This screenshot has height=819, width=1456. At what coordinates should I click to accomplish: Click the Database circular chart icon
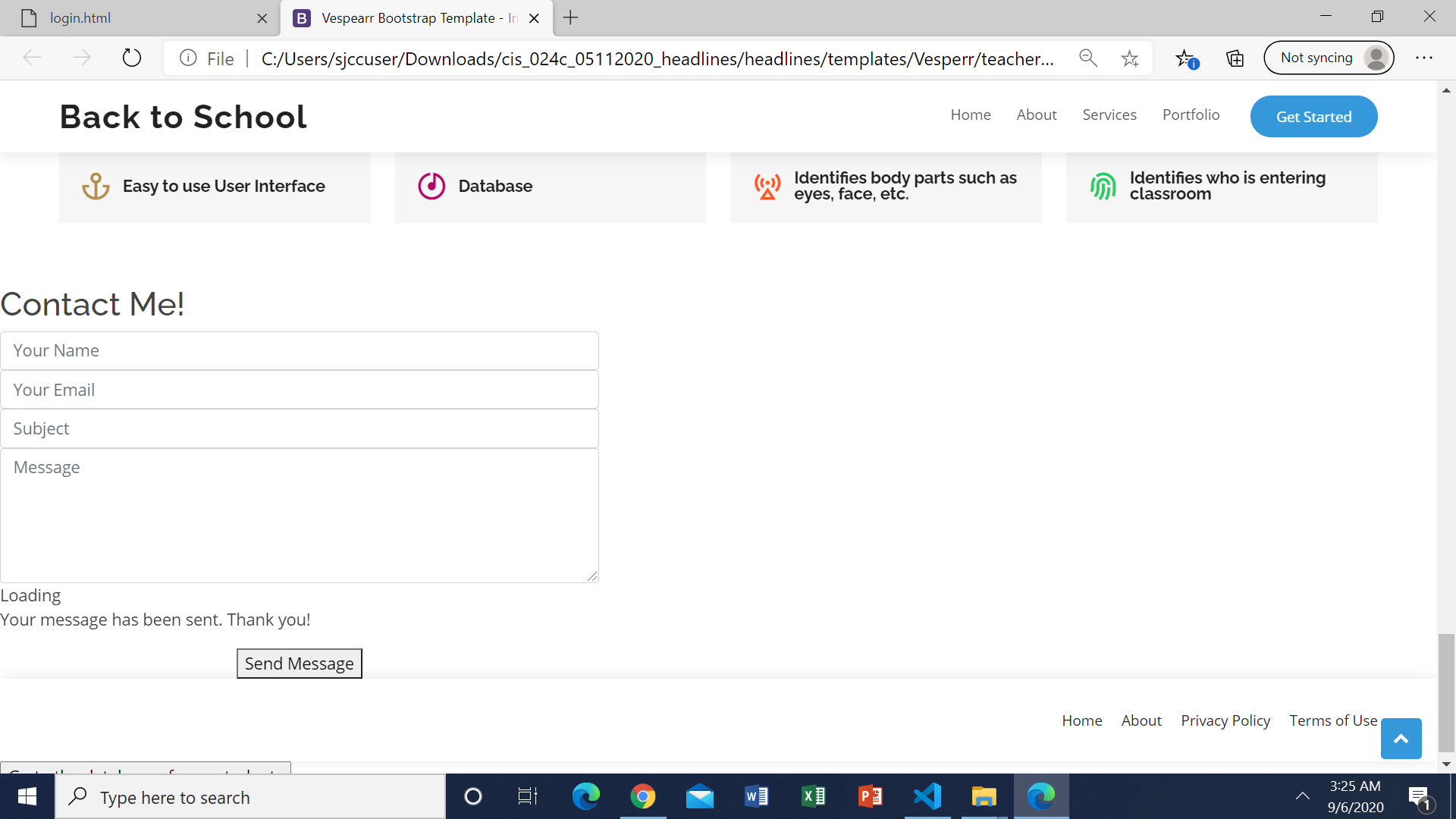(x=431, y=186)
